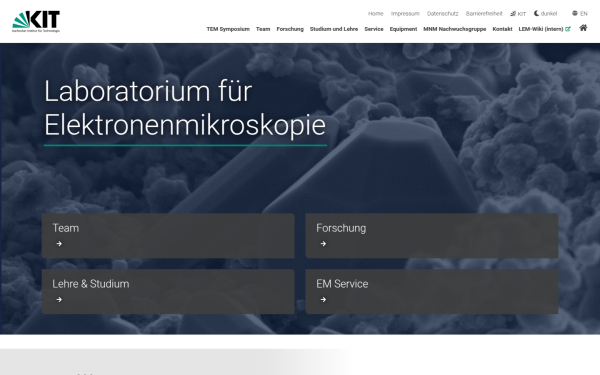Open LEM-Wiki (intern) link
The height and width of the screenshot is (375, 600).
(x=541, y=29)
